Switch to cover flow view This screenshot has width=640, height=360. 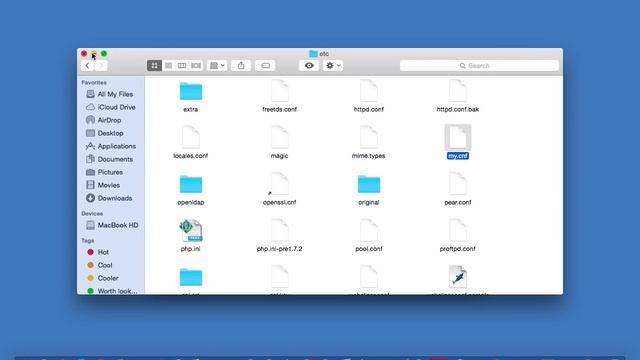196,65
